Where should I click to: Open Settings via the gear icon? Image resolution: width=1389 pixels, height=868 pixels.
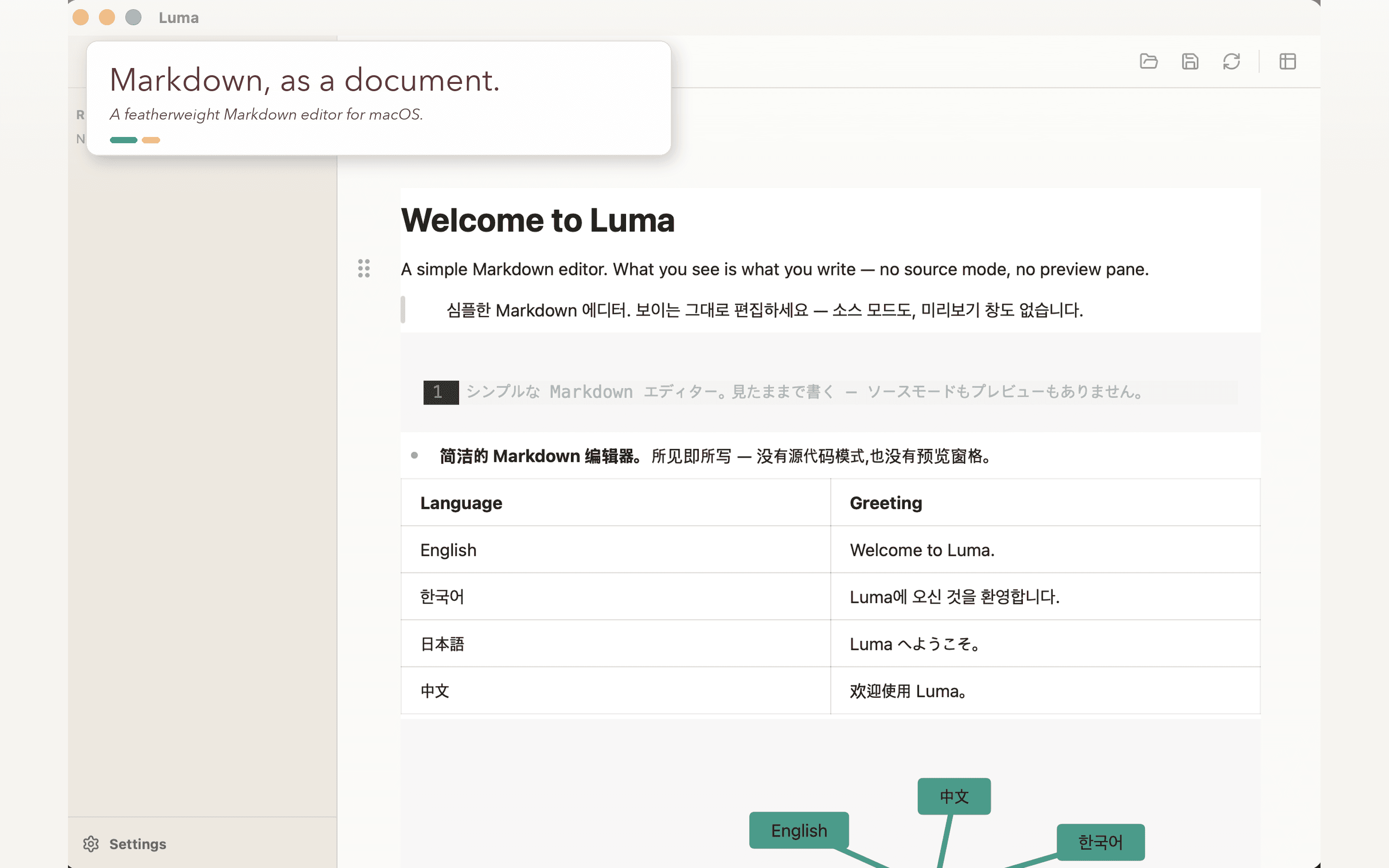pyautogui.click(x=91, y=843)
